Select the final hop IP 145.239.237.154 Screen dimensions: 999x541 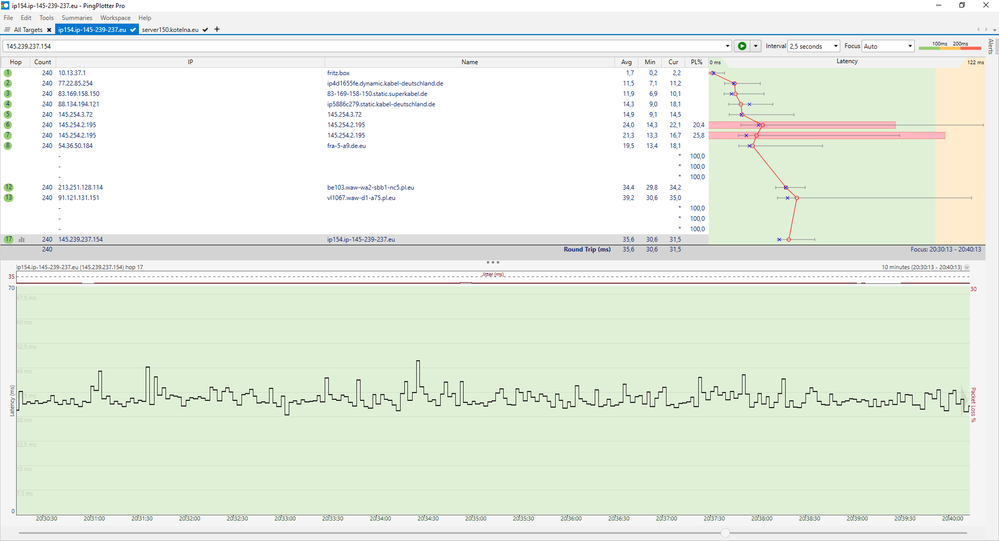[x=80, y=240]
